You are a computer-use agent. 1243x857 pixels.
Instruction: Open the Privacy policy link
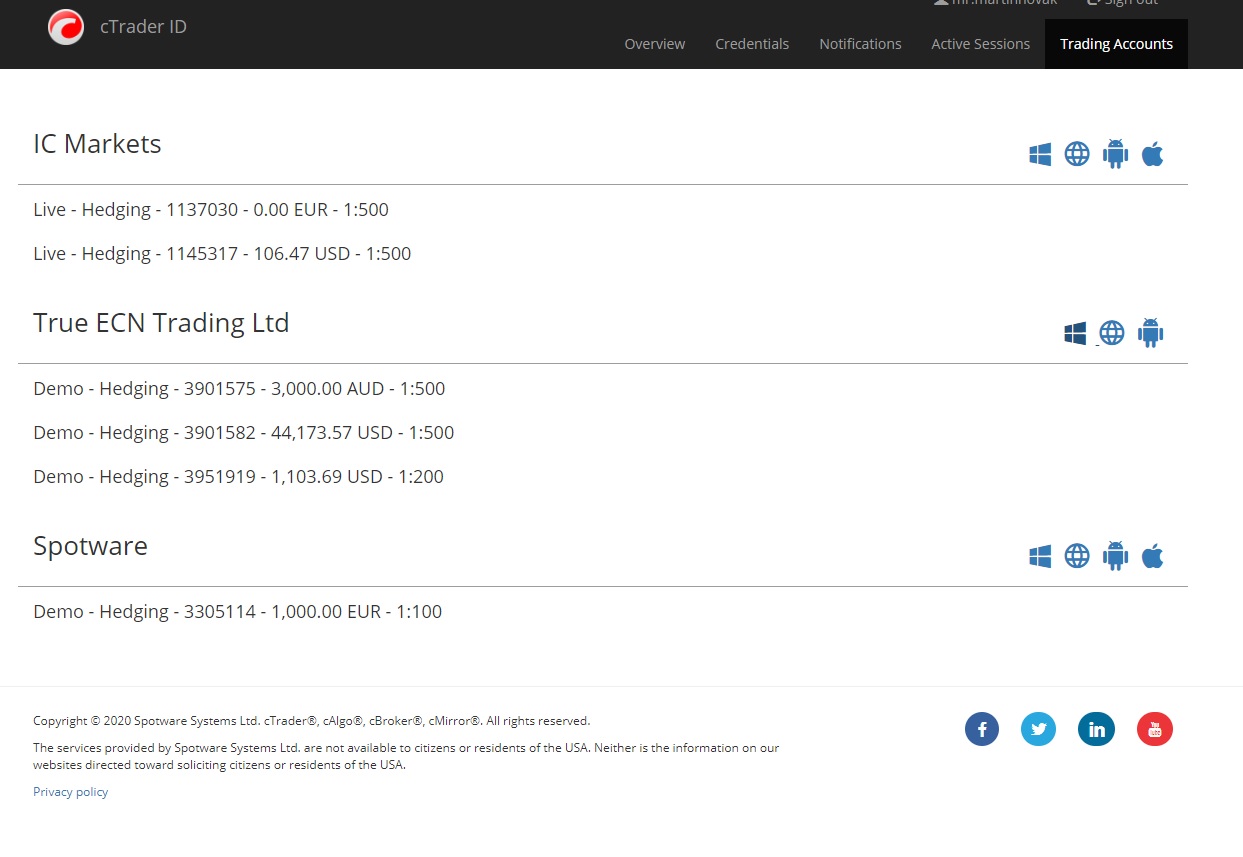coord(70,792)
